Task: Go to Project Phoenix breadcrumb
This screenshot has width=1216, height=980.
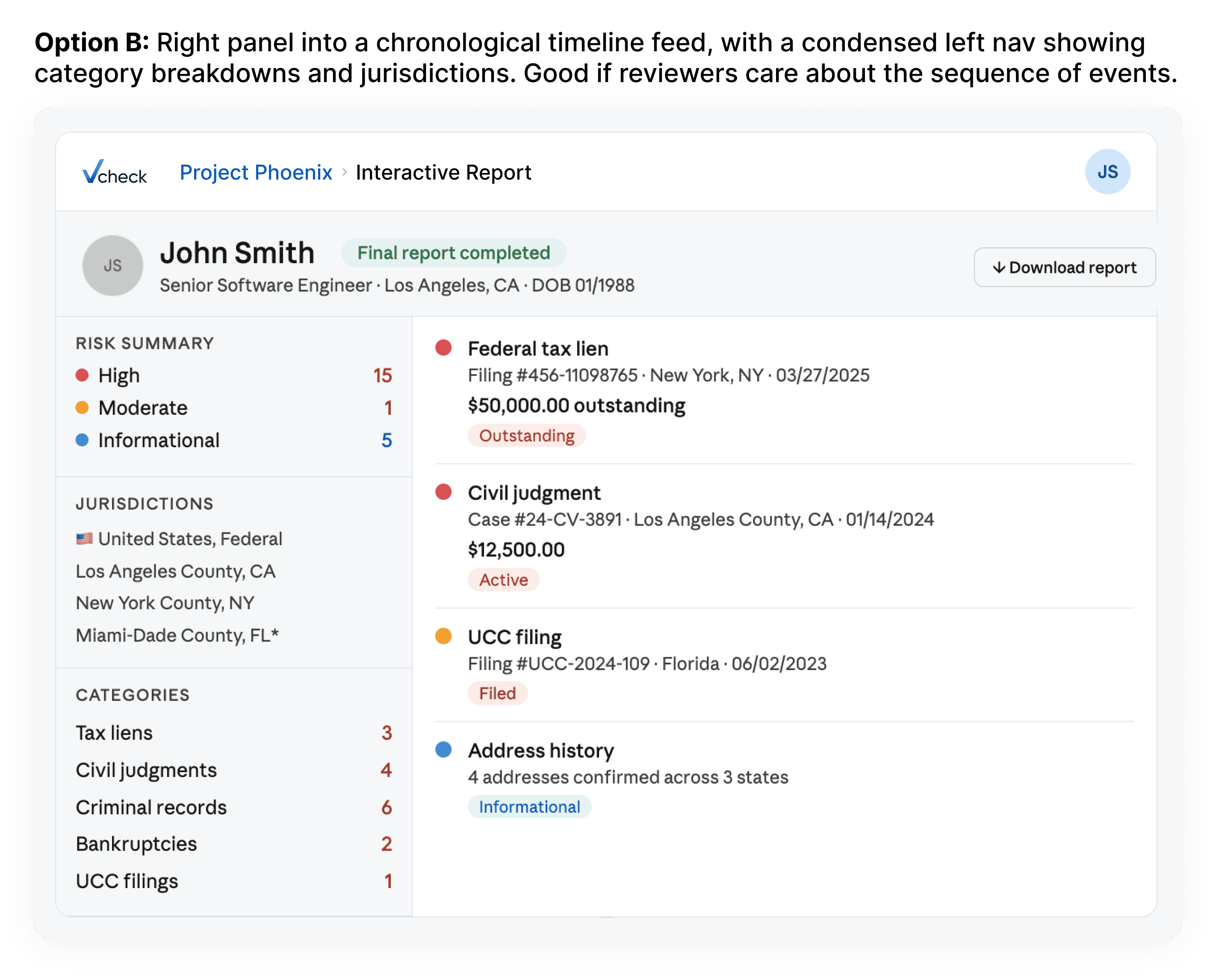Action: pyautogui.click(x=256, y=172)
